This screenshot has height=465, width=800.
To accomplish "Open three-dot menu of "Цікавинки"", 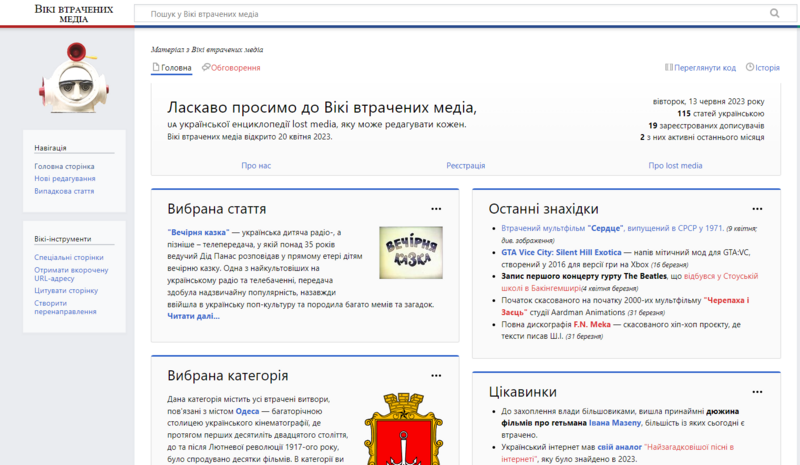I will click(757, 392).
